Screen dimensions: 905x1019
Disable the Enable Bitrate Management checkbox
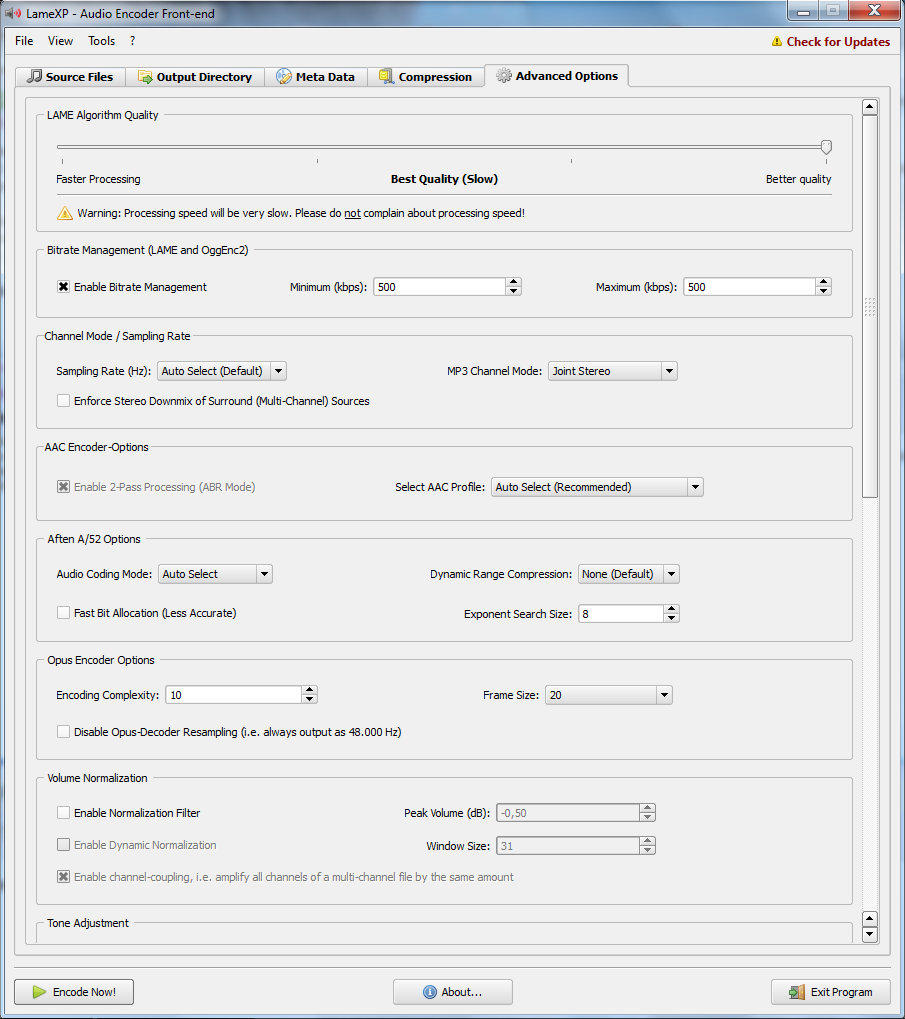click(x=63, y=287)
